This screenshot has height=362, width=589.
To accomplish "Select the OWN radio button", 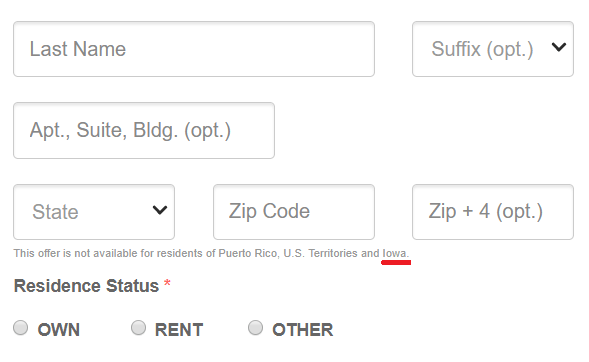I will pos(21,327).
